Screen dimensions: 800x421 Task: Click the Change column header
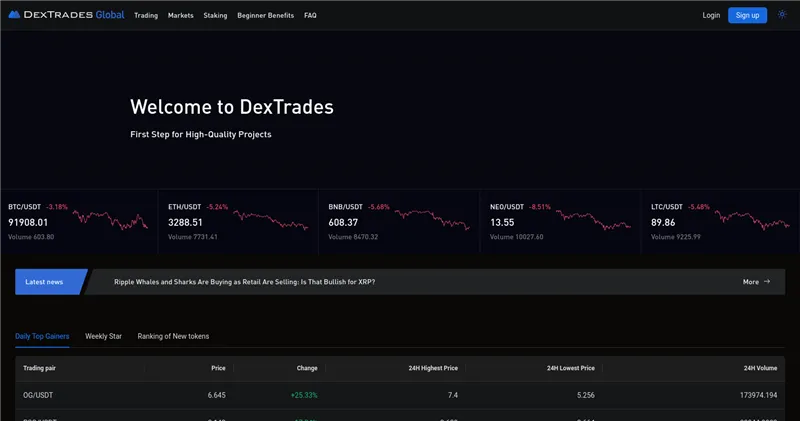coord(307,368)
